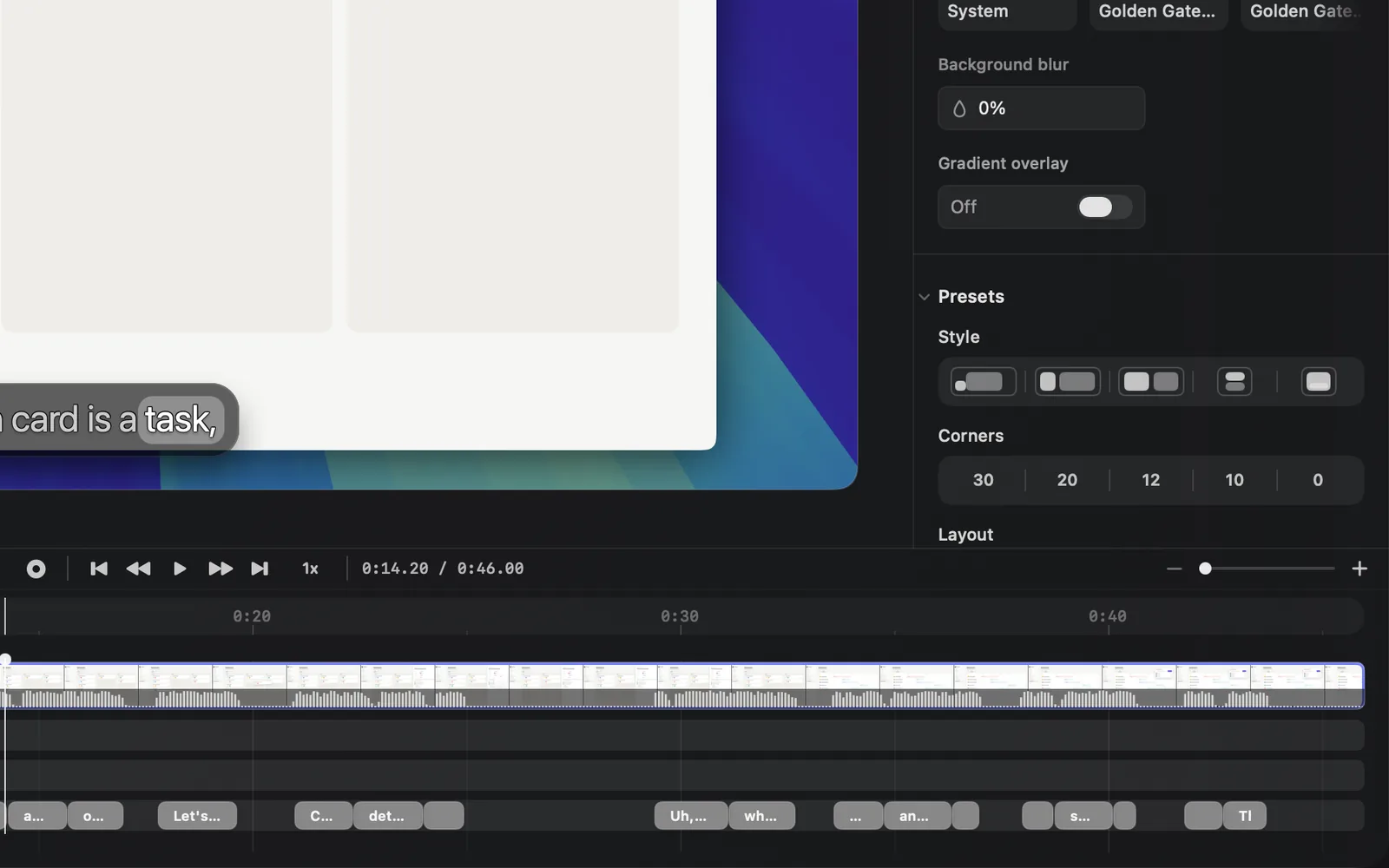Screen dimensions: 1389x868
Task: Collapse the Presets section
Action: (x=924, y=297)
